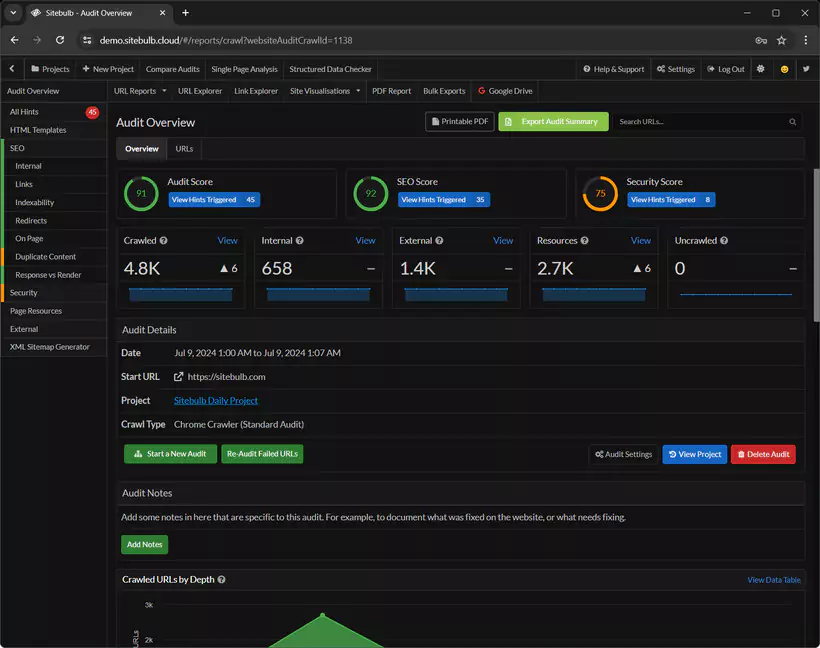The image size is (820, 648).
Task: Click help icon next to Crawled URLs by Depth
Action: [221, 579]
